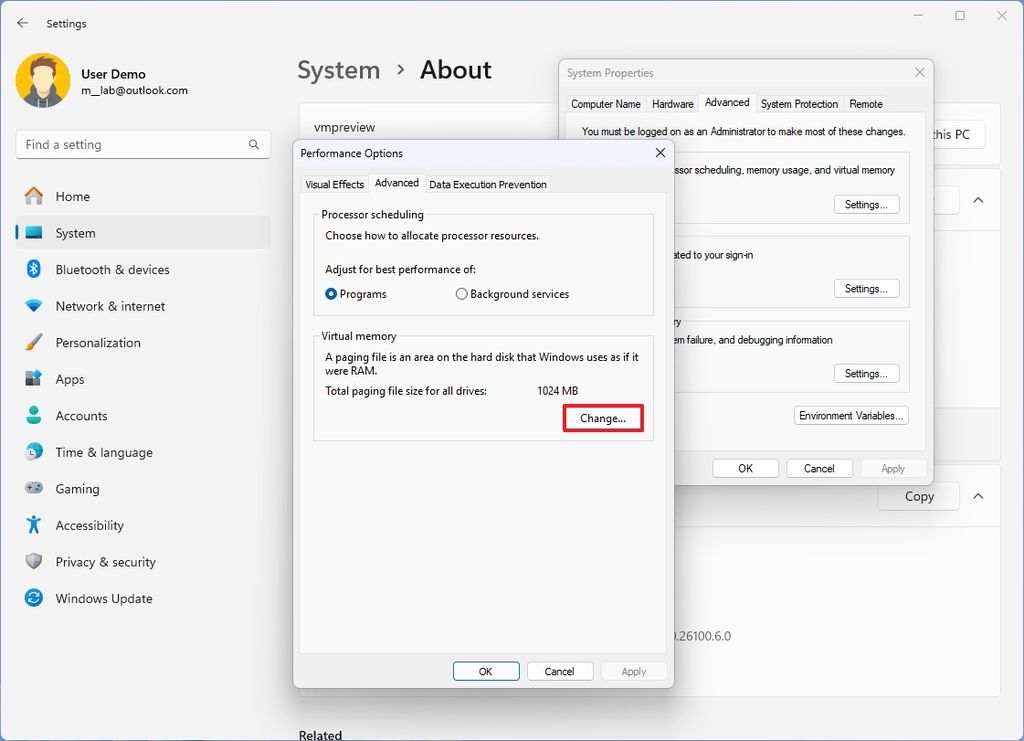Open the Environment Variables dialog

click(851, 415)
